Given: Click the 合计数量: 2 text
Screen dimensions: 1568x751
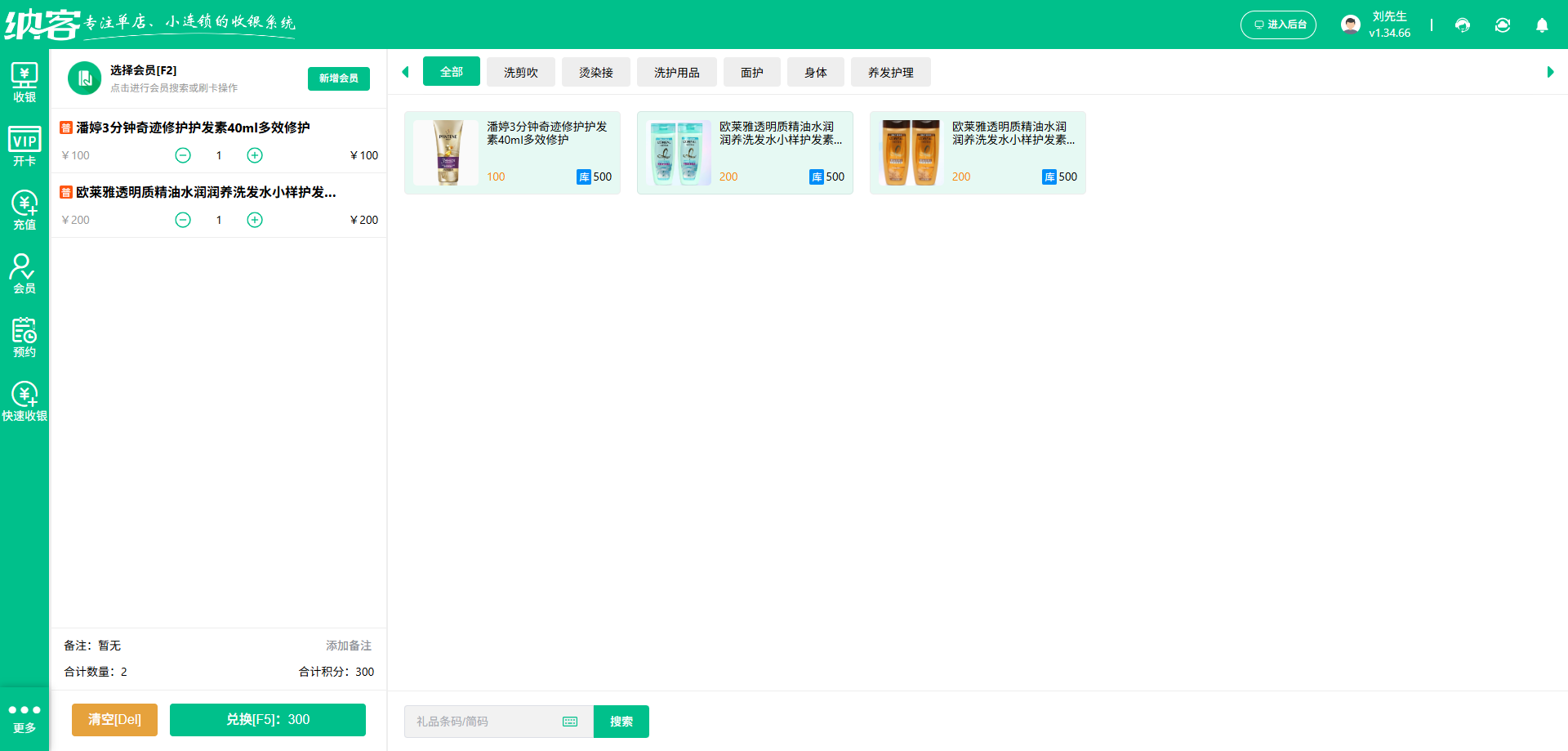Looking at the screenshot, I should click(96, 672).
